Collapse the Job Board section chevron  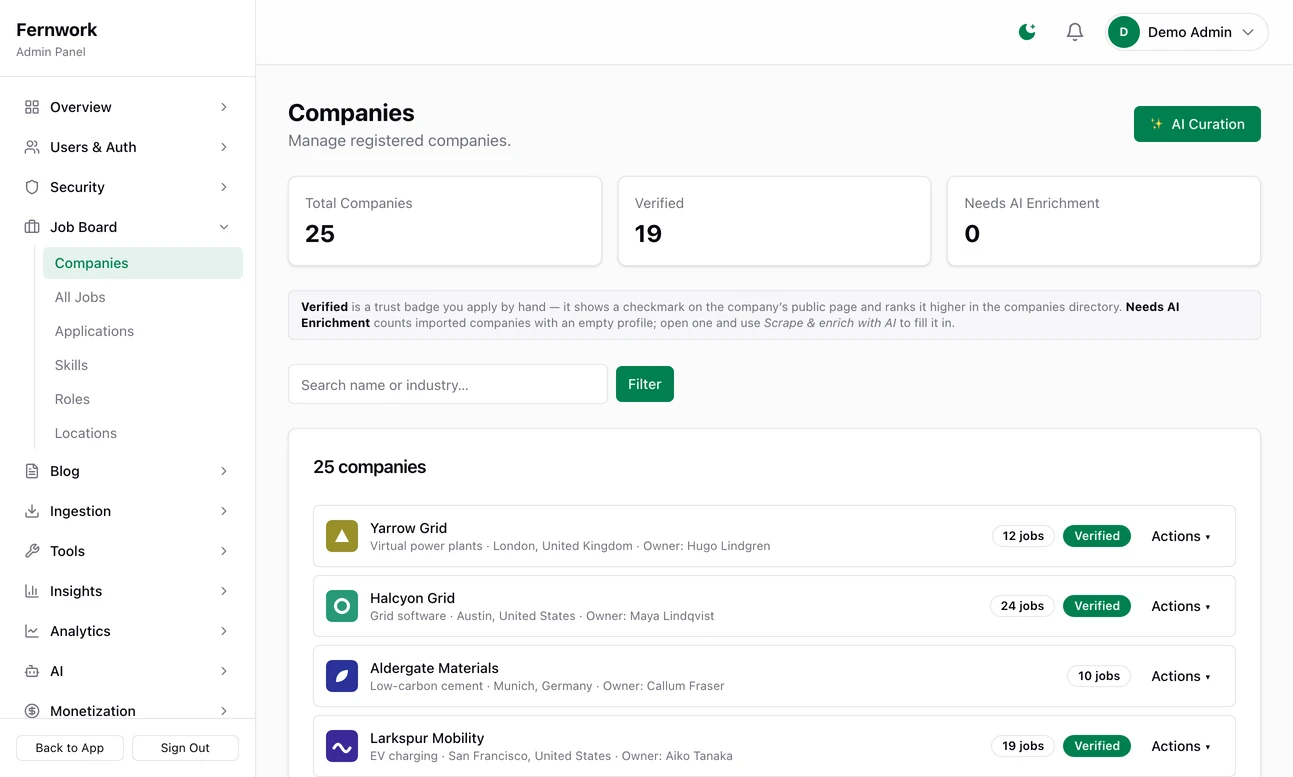coord(224,227)
